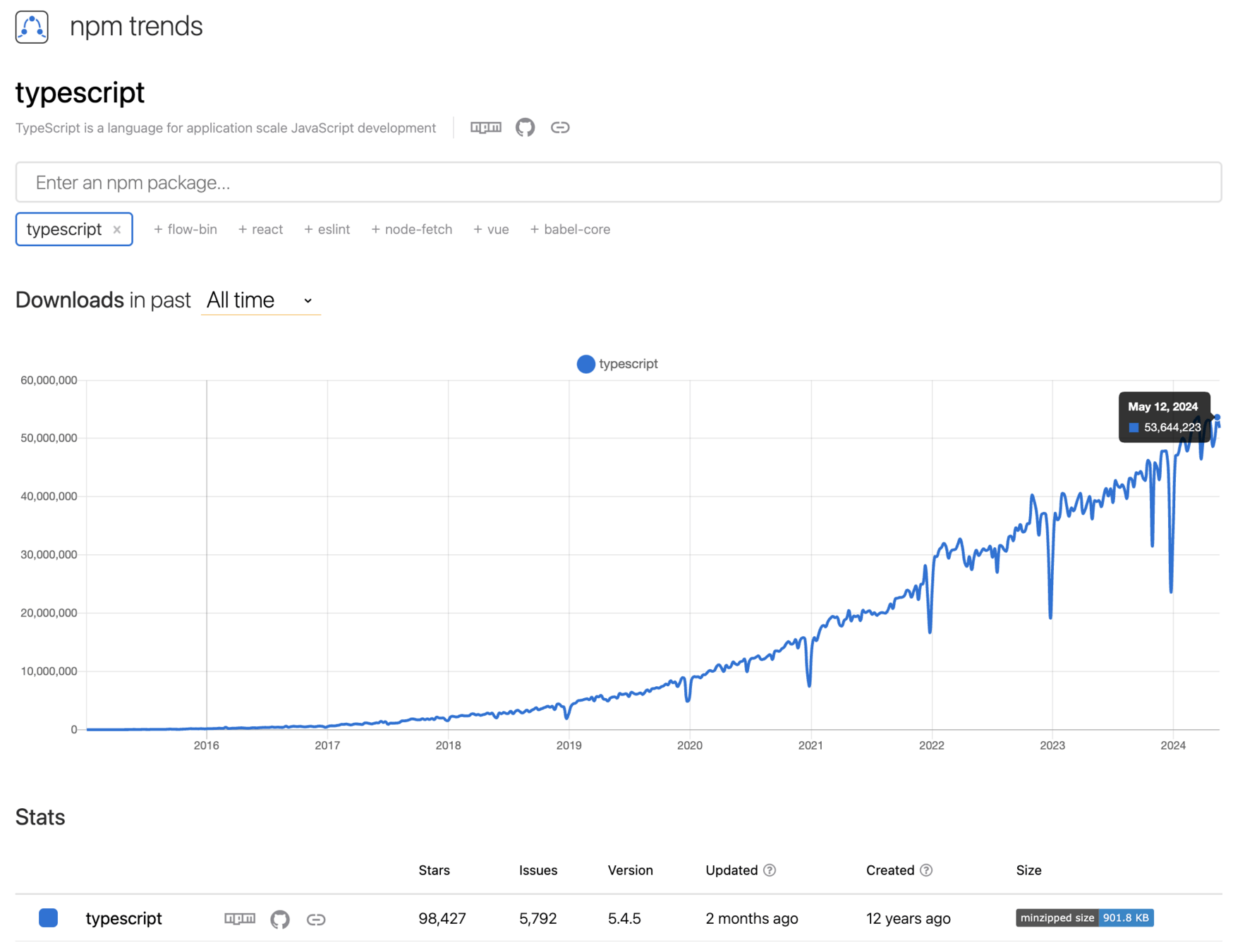Screen dimensions: 1233x952
Task: Click the minzipped size 901.8 KB badge
Action: tap(1084, 917)
